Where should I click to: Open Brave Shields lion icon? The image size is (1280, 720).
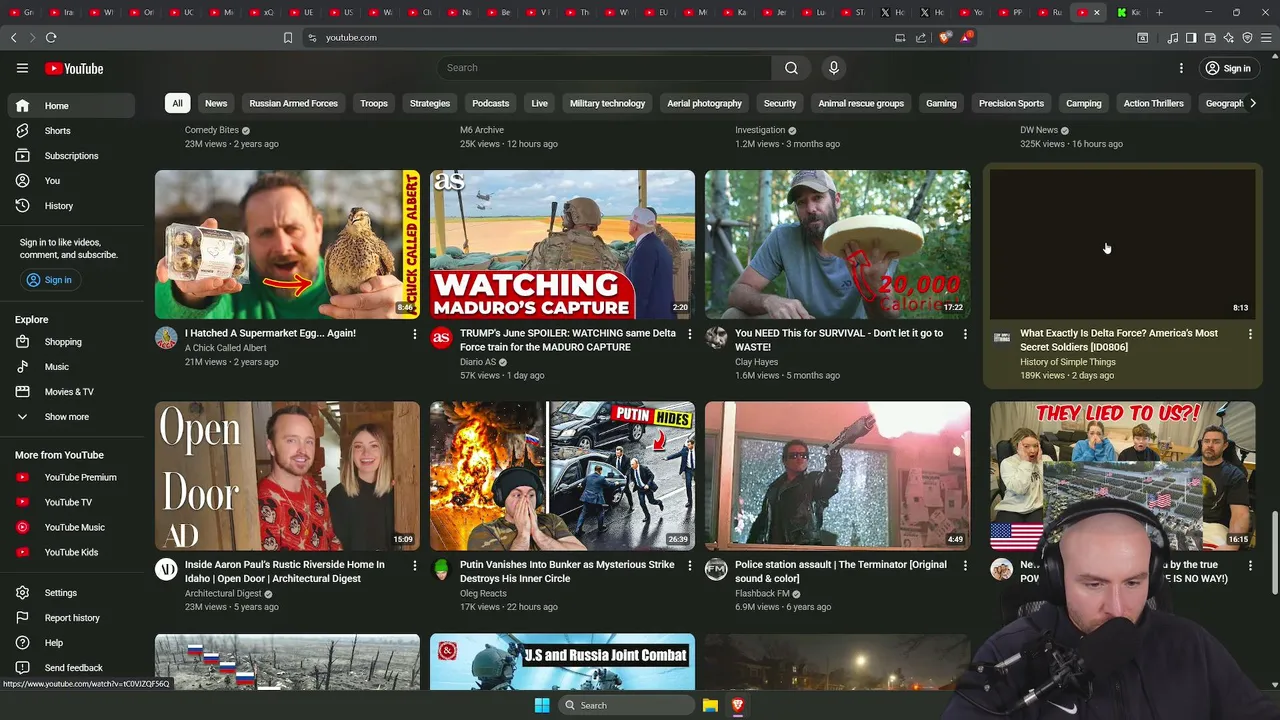pyautogui.click(x=945, y=37)
